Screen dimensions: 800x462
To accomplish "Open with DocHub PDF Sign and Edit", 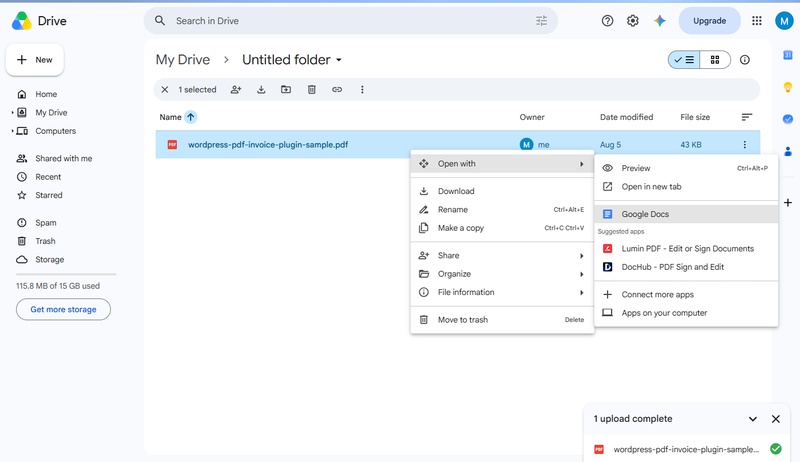I will click(686, 267).
